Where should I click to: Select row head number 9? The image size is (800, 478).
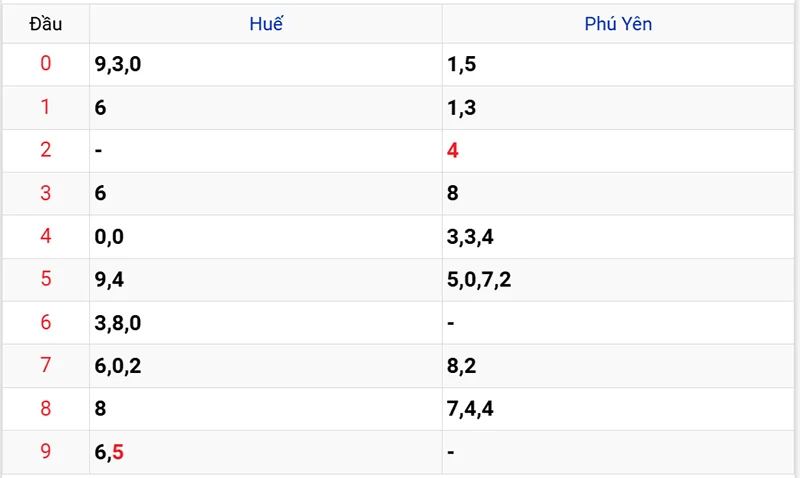[x=45, y=452]
